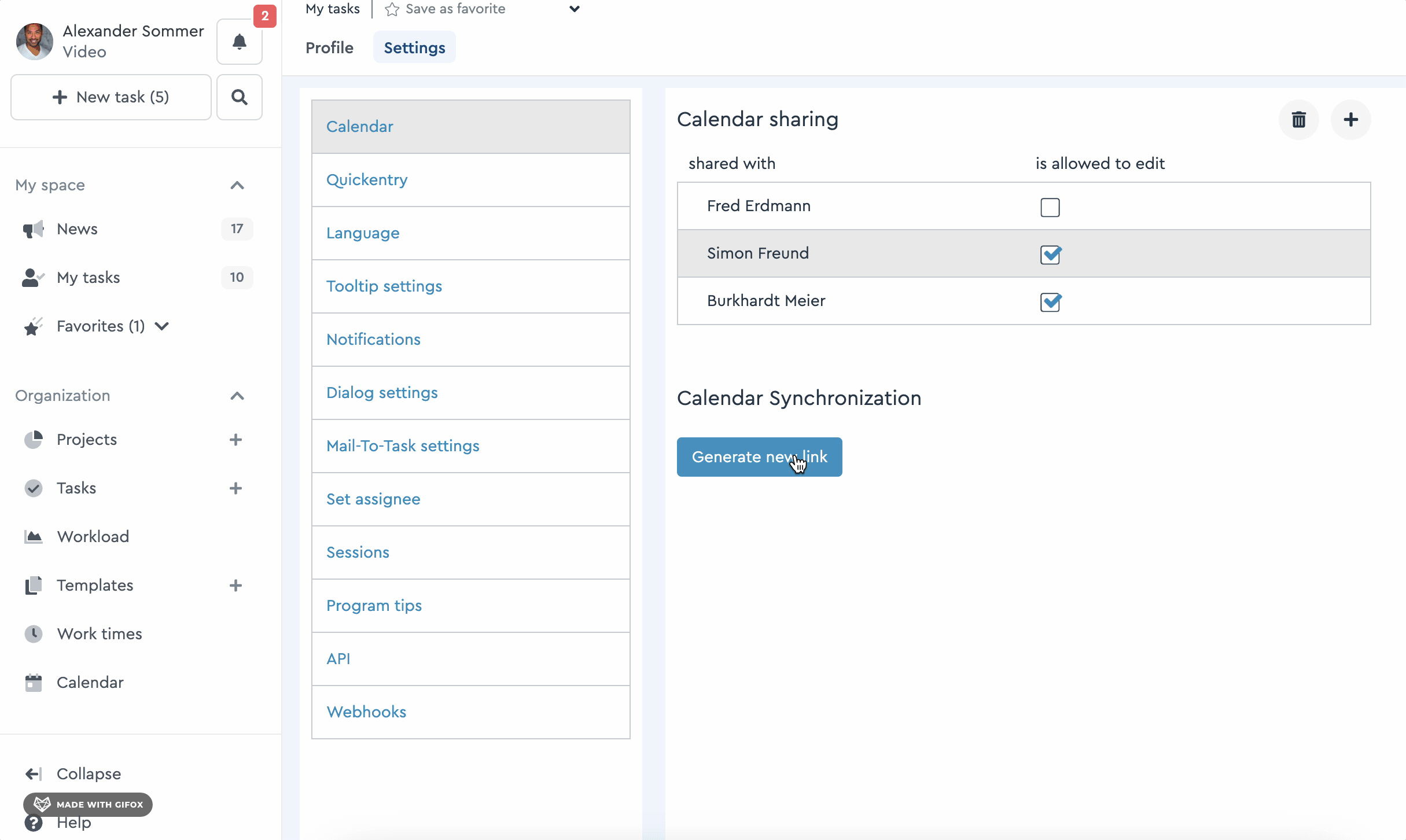Viewport: 1406px width, 840px height.
Task: Open the notifications bell
Action: (x=239, y=42)
